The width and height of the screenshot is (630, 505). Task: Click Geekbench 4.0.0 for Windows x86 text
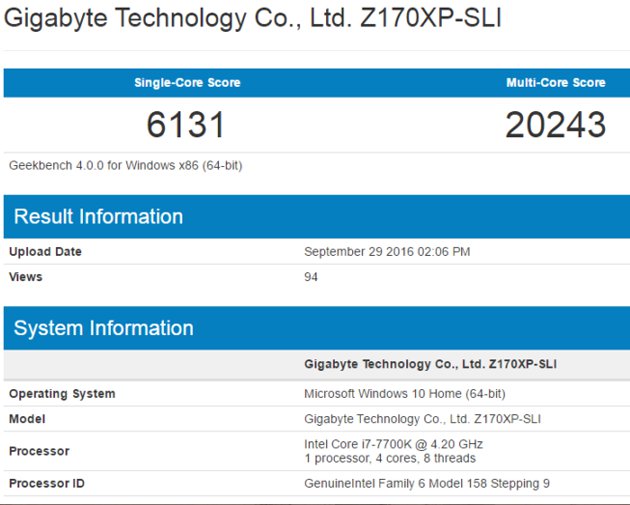126,166
